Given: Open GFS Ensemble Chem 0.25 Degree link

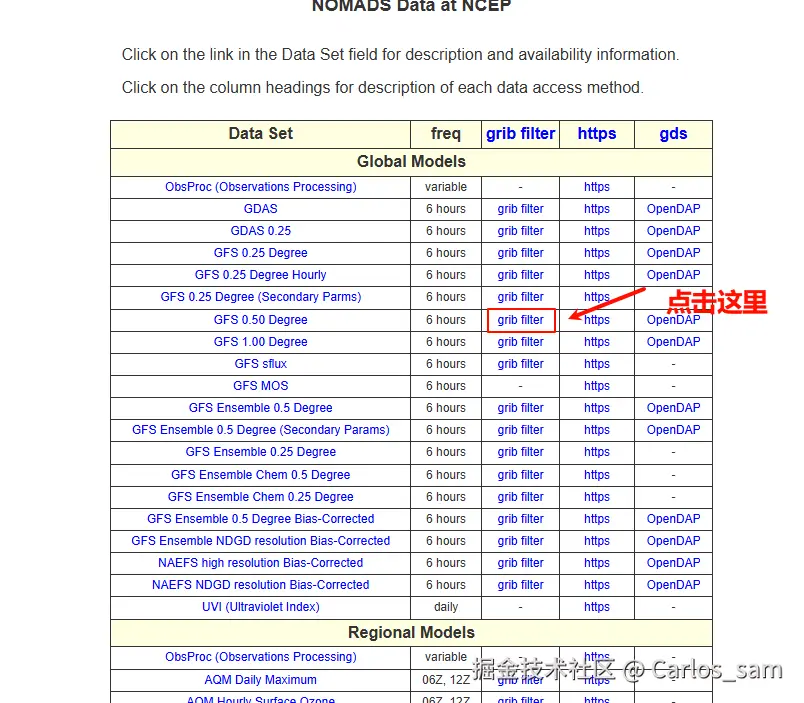Looking at the screenshot, I should [260, 497].
